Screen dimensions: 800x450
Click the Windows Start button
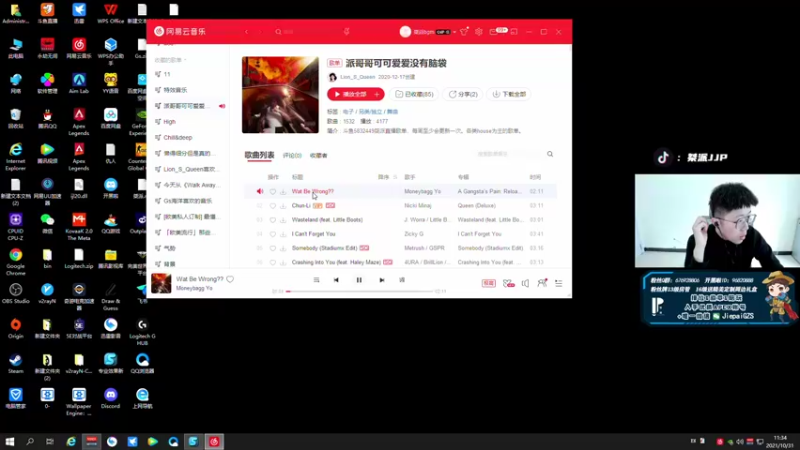tap(10, 441)
